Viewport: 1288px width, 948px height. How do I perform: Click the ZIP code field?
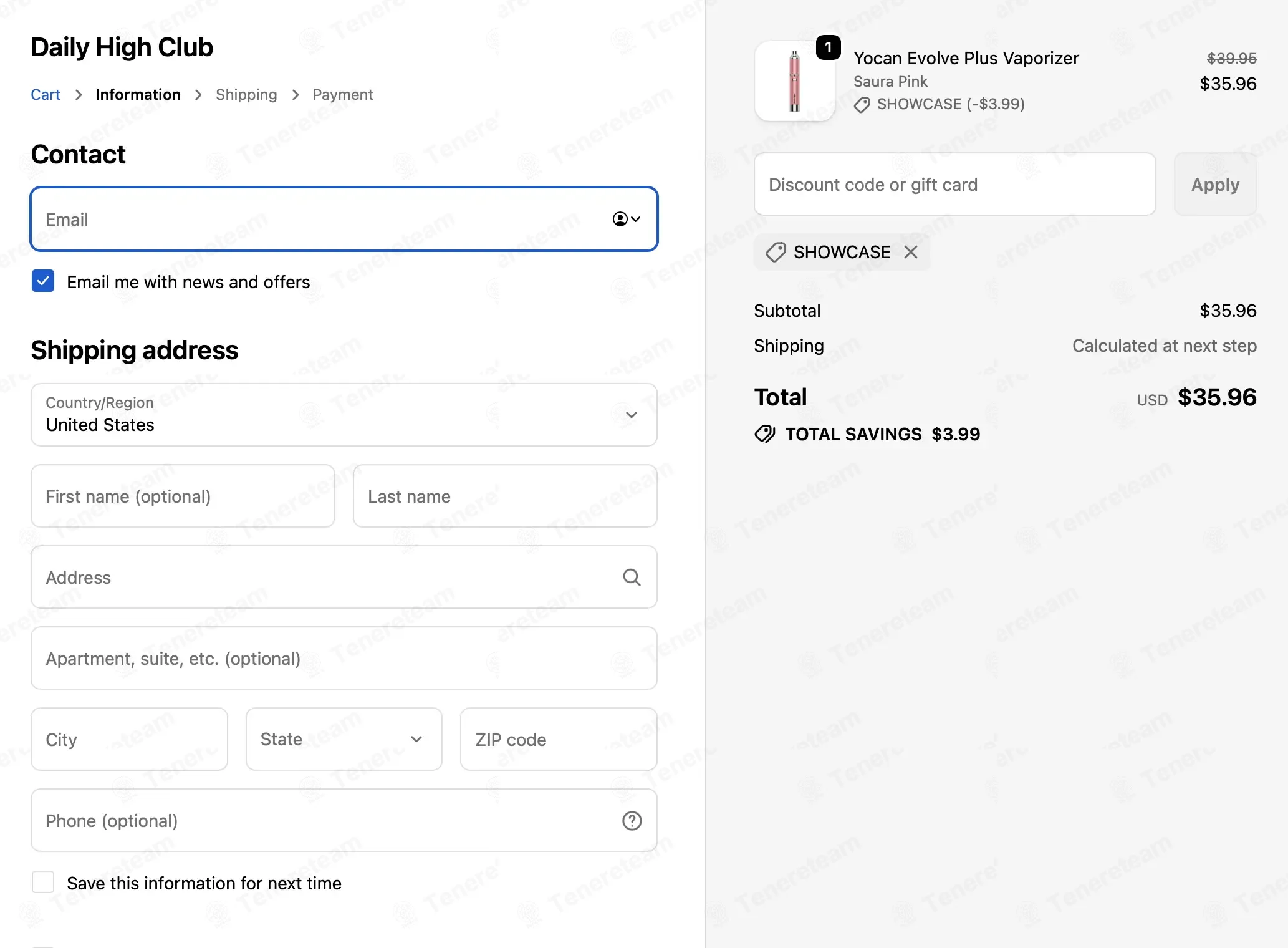pyautogui.click(x=559, y=739)
